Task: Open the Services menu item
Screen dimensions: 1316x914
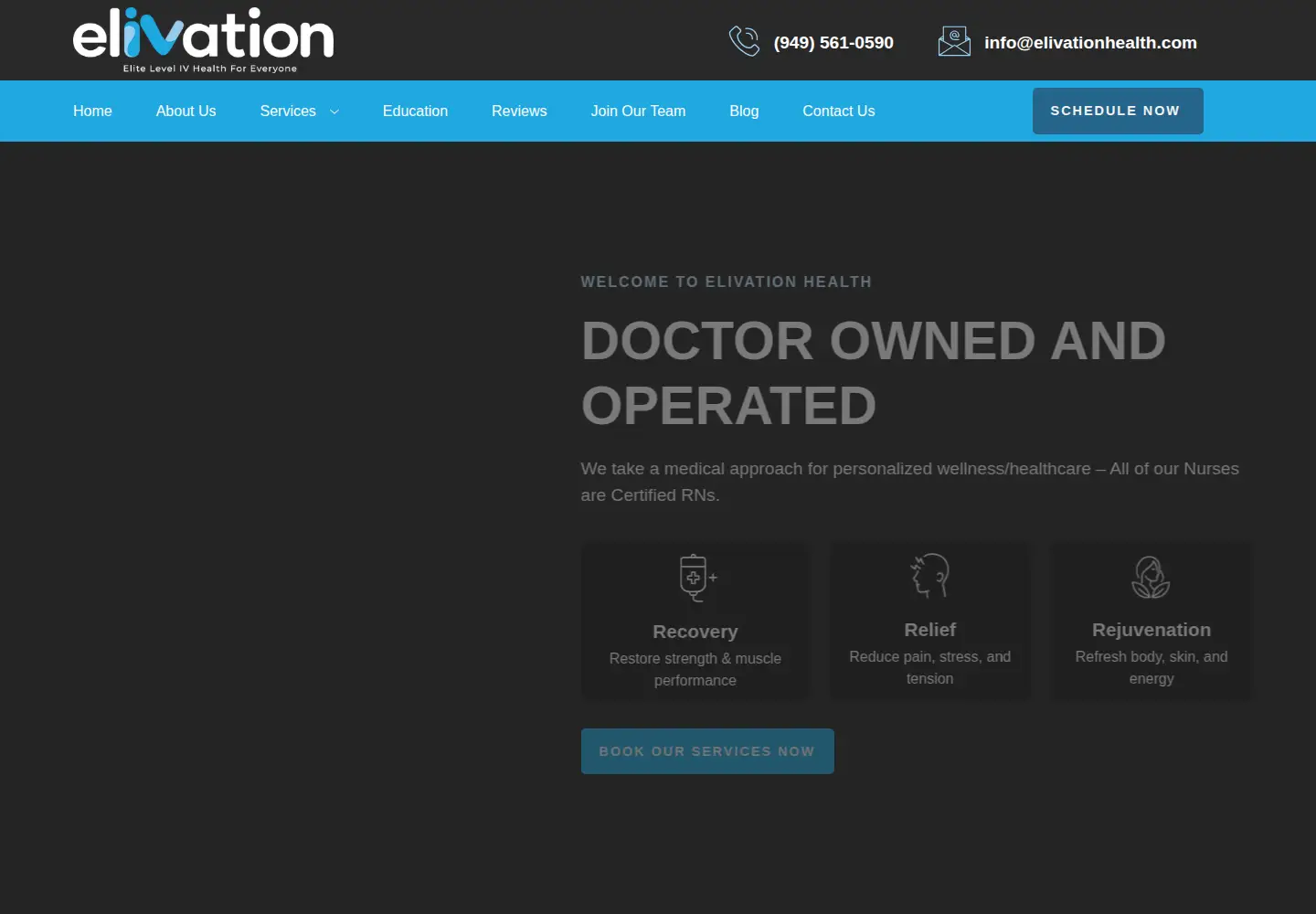Action: pos(288,111)
